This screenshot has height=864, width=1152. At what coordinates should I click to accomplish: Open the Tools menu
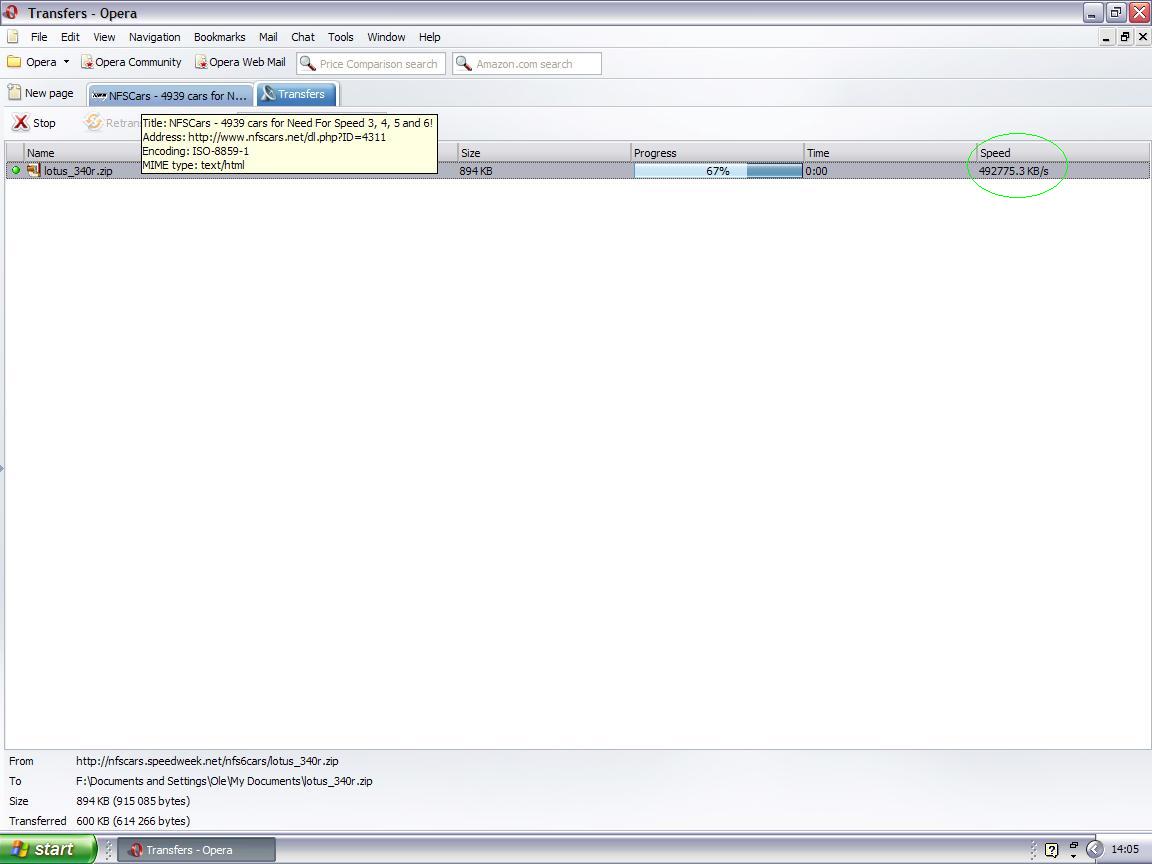point(340,37)
